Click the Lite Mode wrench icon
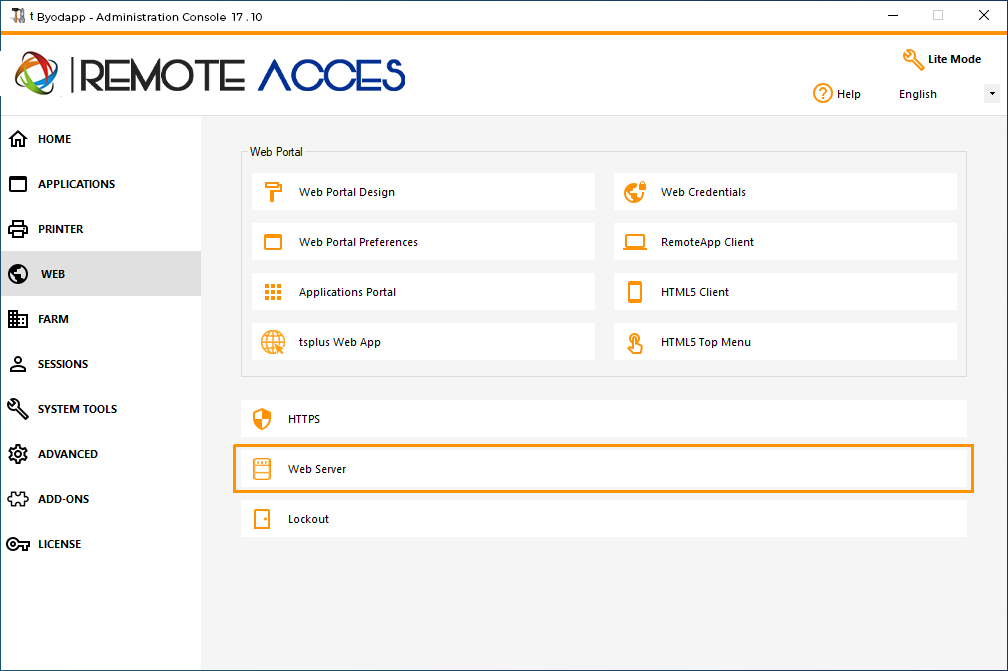Screen dimensions: 1008x671 click(x=914, y=60)
